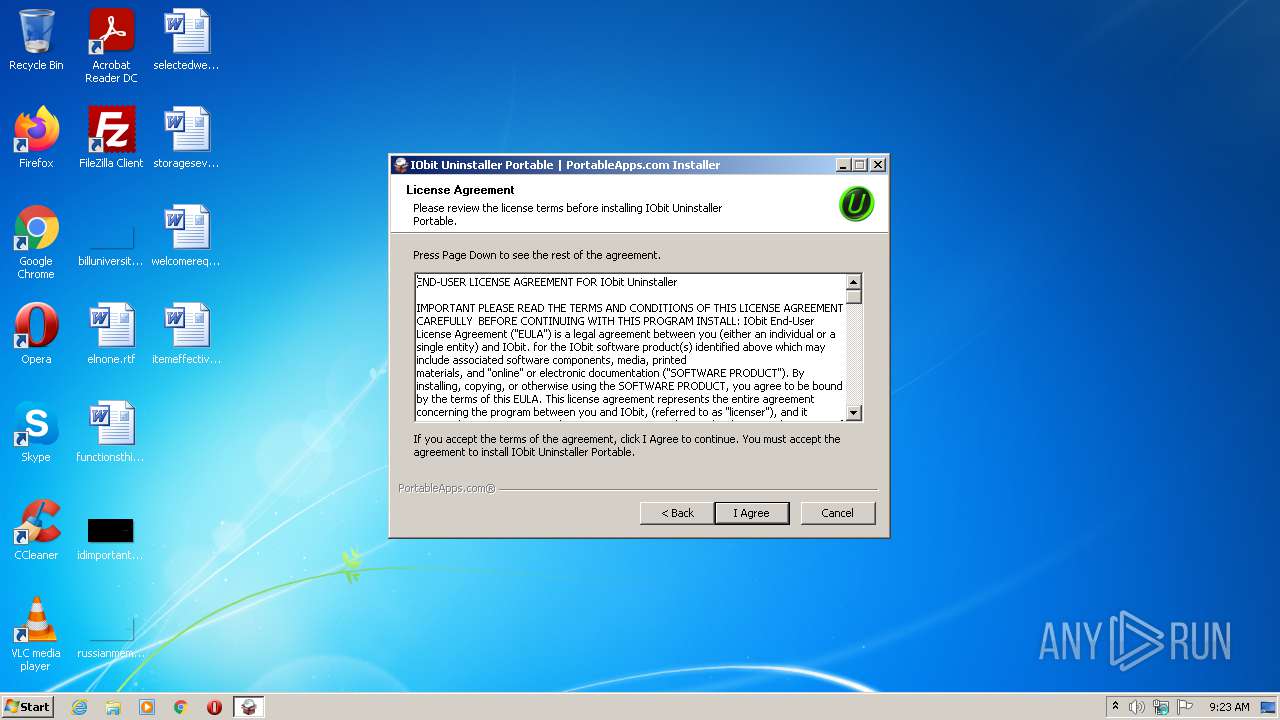
Task: Launch Acrobat Reader DC shortcut
Action: coord(111,45)
